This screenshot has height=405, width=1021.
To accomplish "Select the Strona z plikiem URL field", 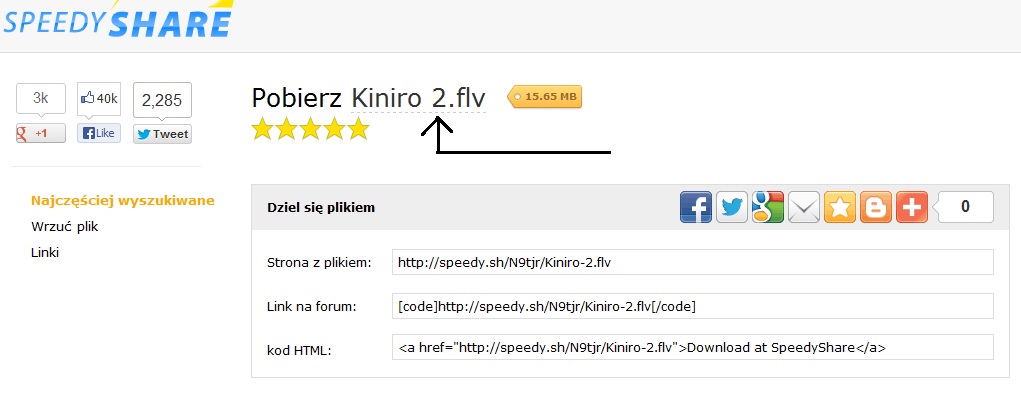I will tap(693, 262).
